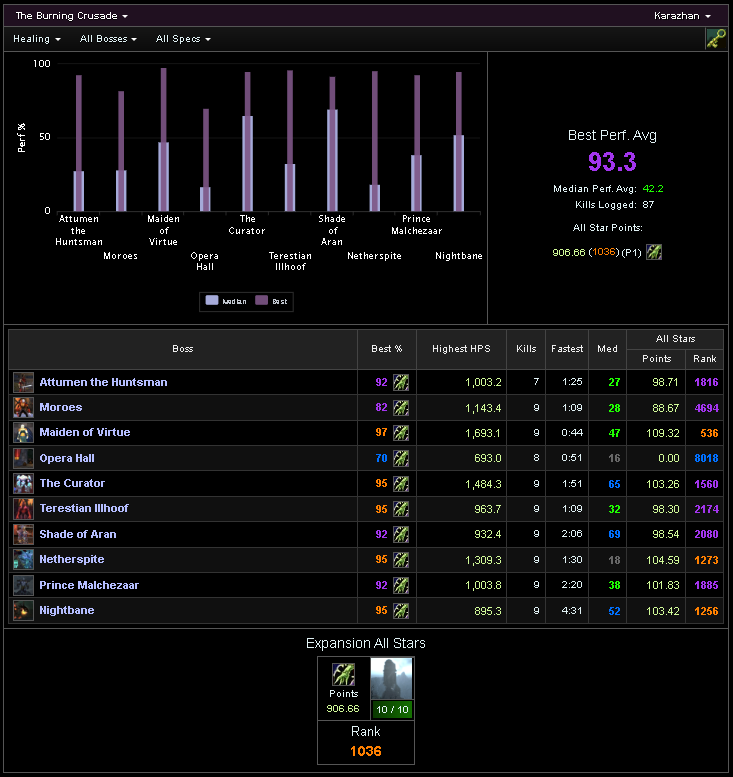Screen dimensions: 733x777
Task: Click spec icon in The Curator row
Action: (x=401, y=484)
